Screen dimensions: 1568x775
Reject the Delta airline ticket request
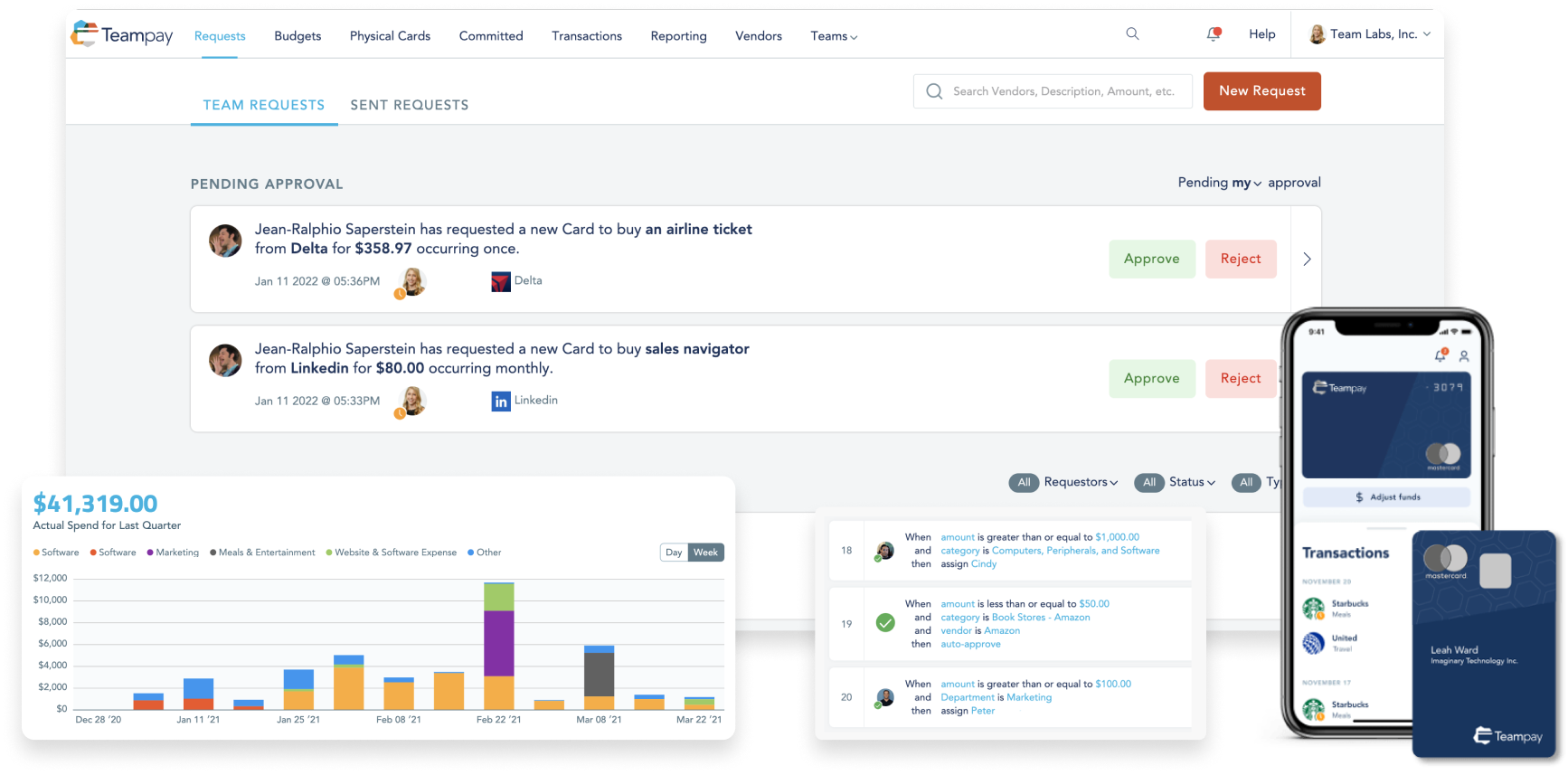(1241, 260)
